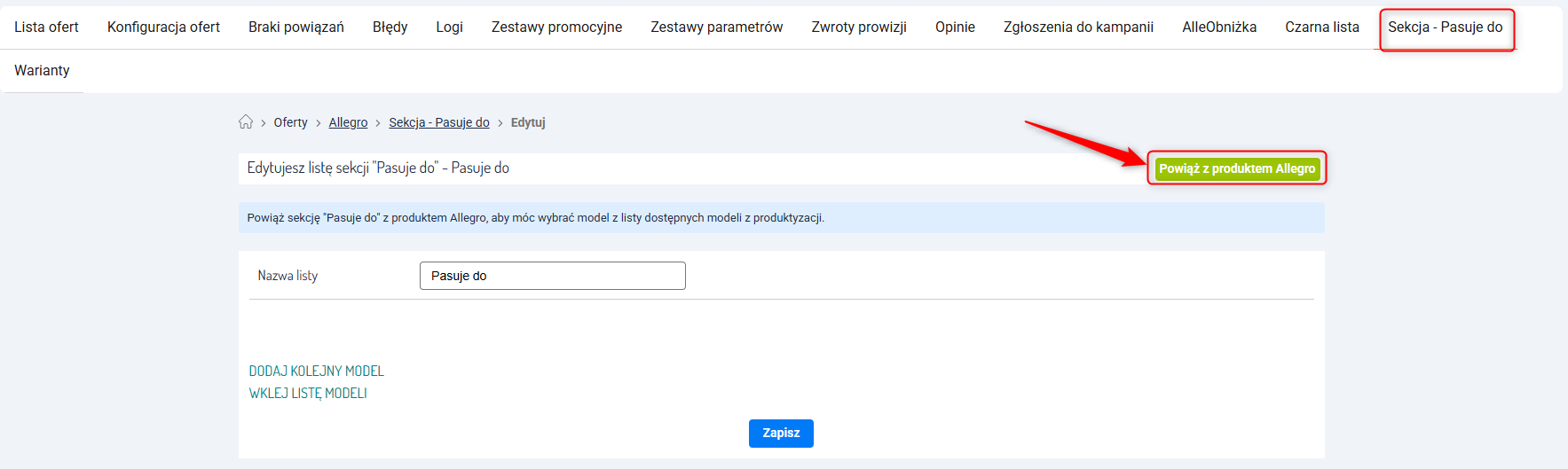Switch to Zwroty prowizji tab
The image size is (1568, 469).
[858, 27]
